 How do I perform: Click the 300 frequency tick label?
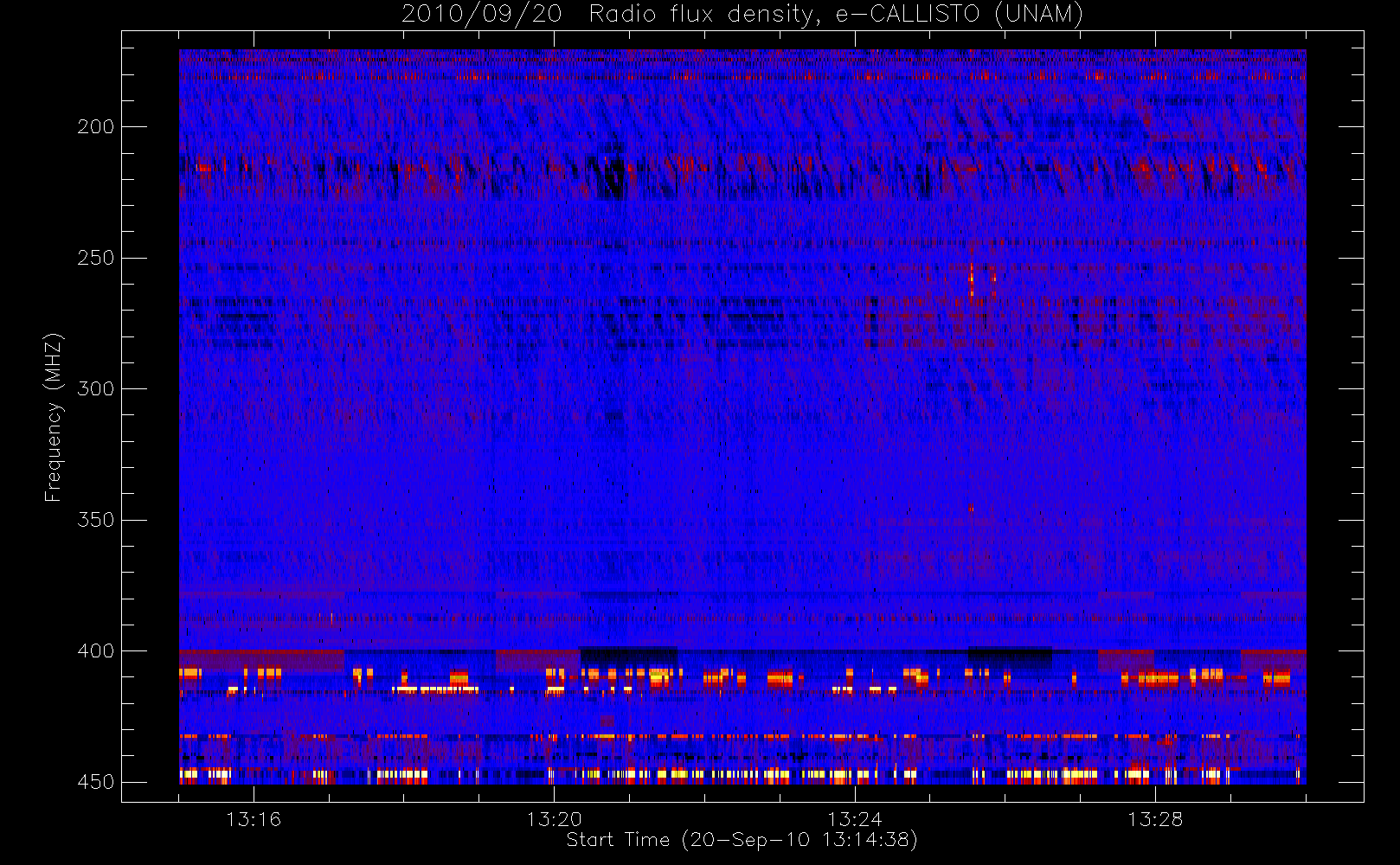click(95, 389)
